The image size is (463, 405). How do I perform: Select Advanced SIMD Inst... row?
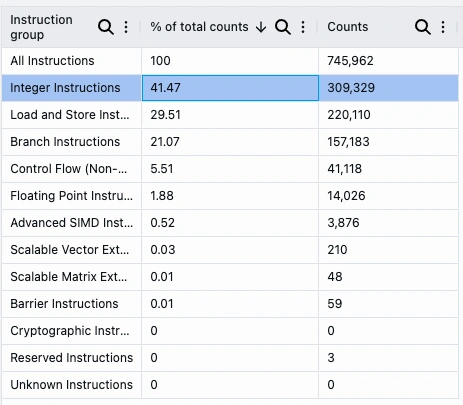[230, 223]
